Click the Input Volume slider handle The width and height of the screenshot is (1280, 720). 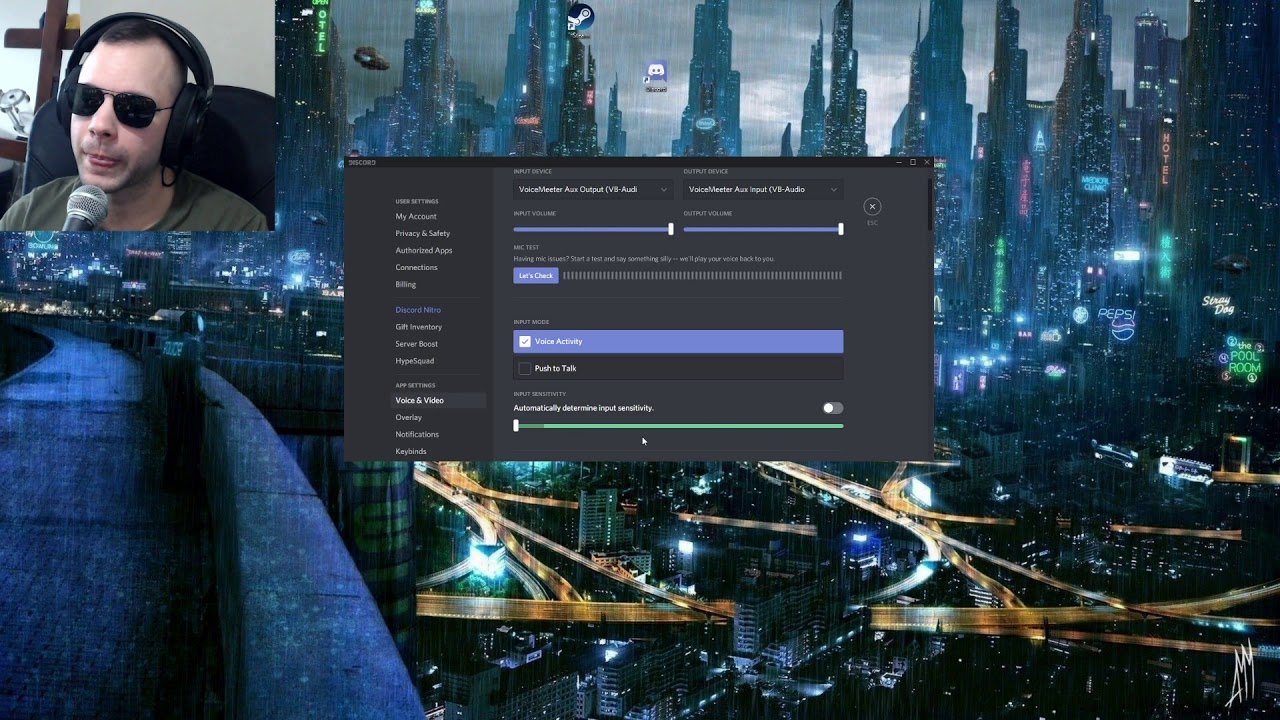point(671,229)
